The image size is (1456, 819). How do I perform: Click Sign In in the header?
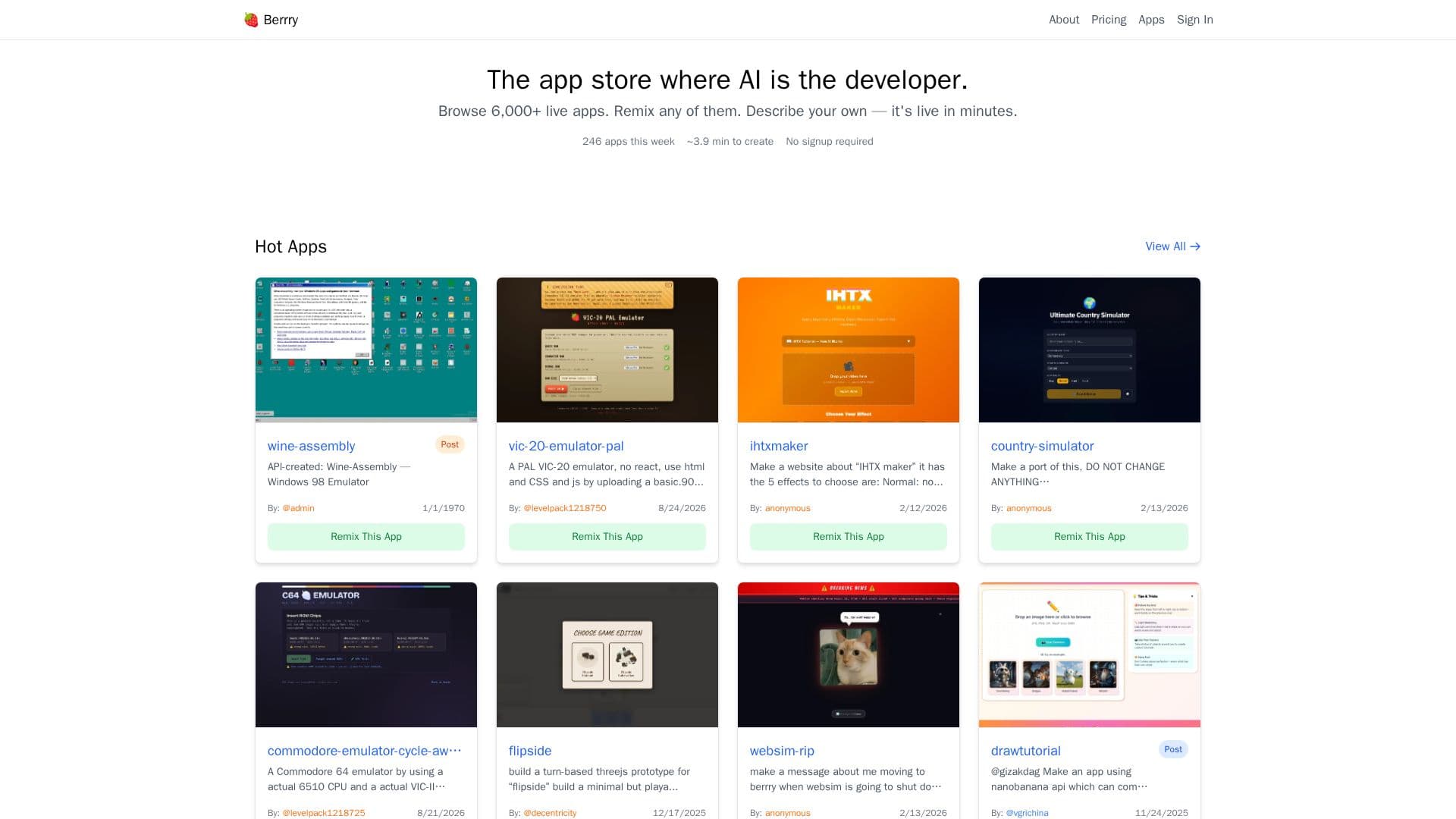pyautogui.click(x=1194, y=20)
